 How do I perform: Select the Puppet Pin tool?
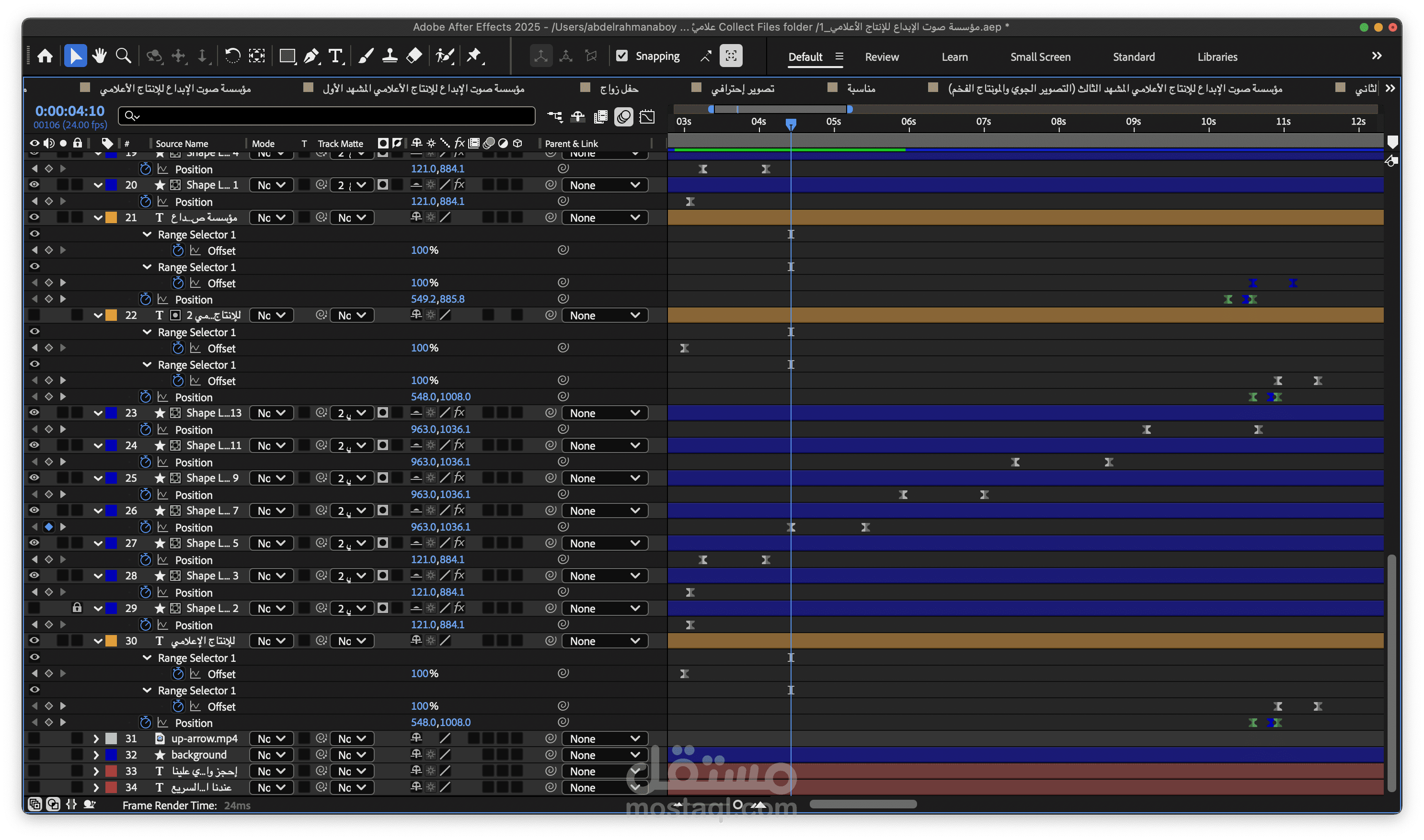click(x=474, y=56)
